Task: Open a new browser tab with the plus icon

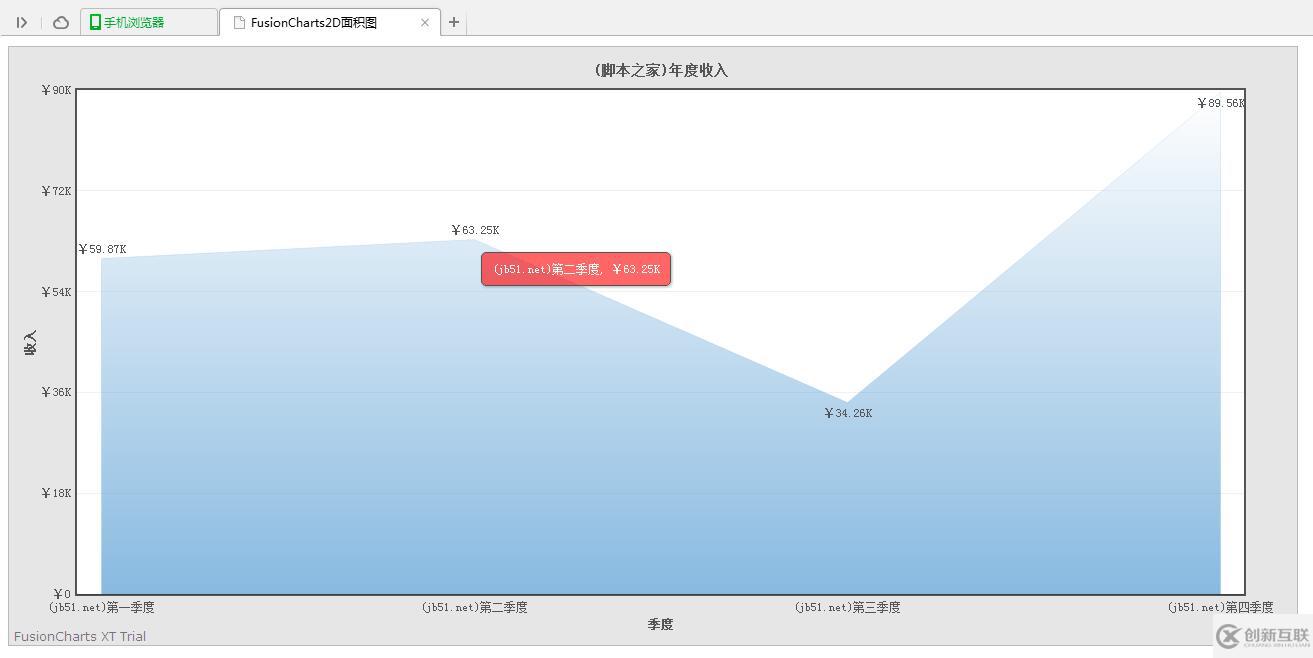Action: coord(455,22)
